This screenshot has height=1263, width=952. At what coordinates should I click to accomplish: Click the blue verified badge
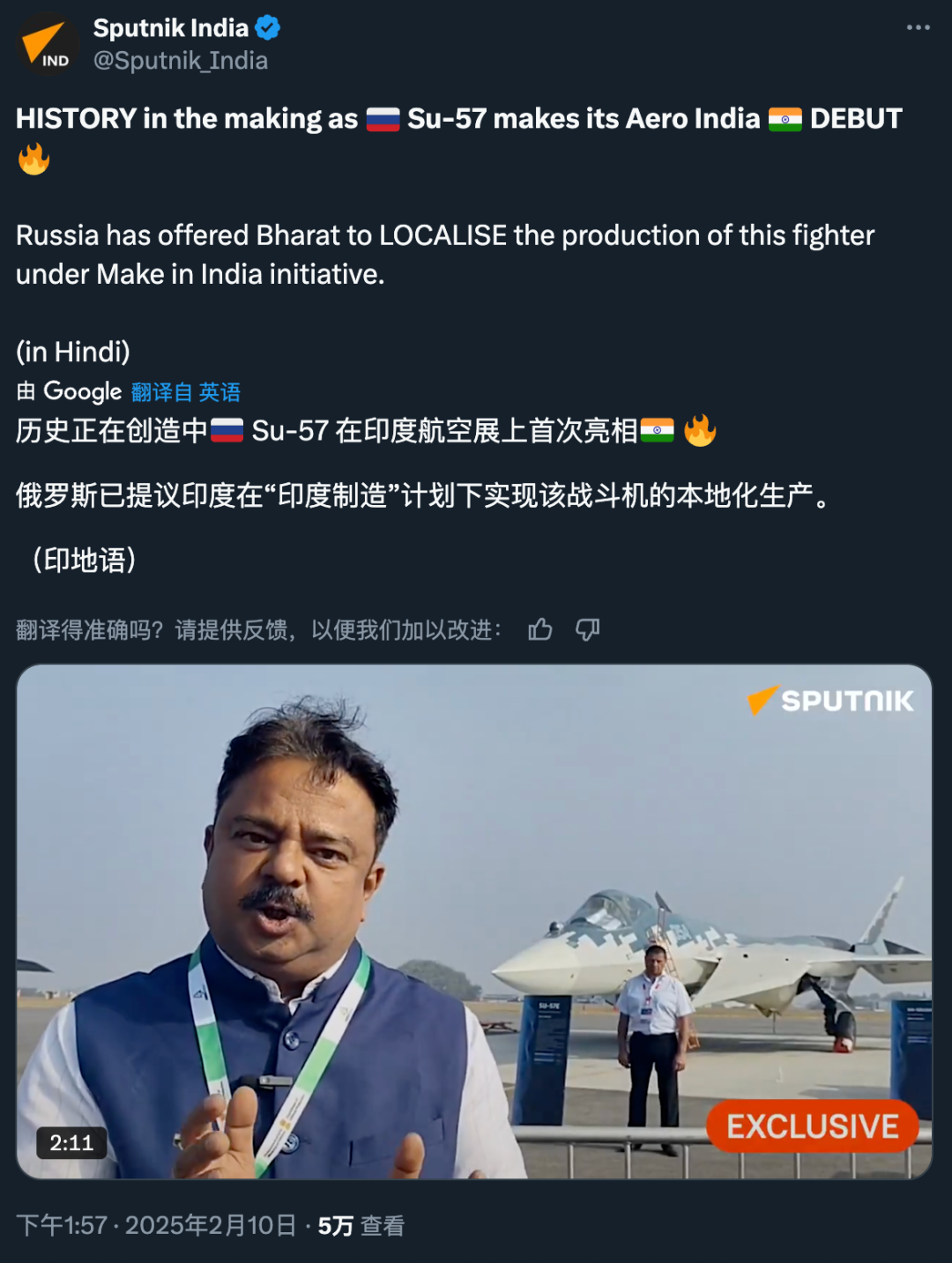[x=268, y=28]
